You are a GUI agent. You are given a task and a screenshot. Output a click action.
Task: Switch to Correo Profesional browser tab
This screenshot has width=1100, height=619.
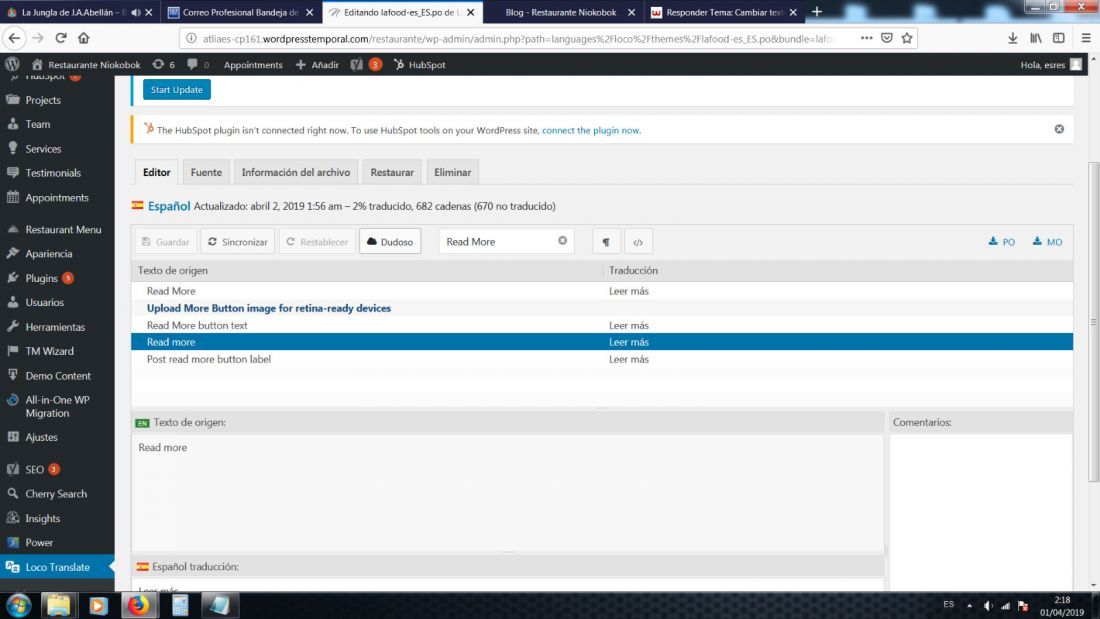point(240,12)
